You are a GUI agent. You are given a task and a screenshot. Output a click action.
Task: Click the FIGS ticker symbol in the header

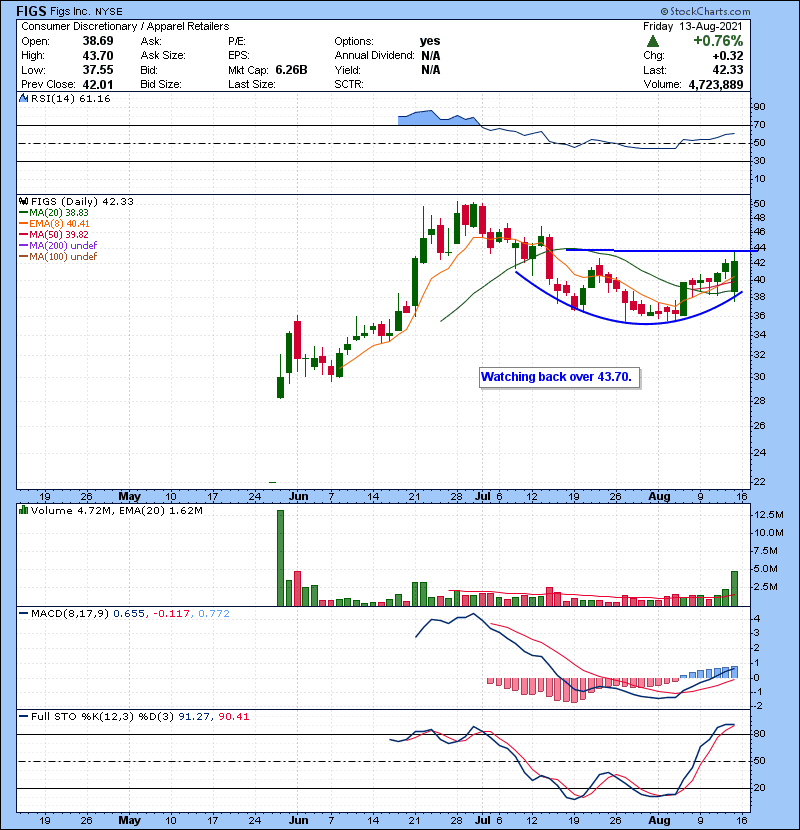pyautogui.click(x=31, y=11)
